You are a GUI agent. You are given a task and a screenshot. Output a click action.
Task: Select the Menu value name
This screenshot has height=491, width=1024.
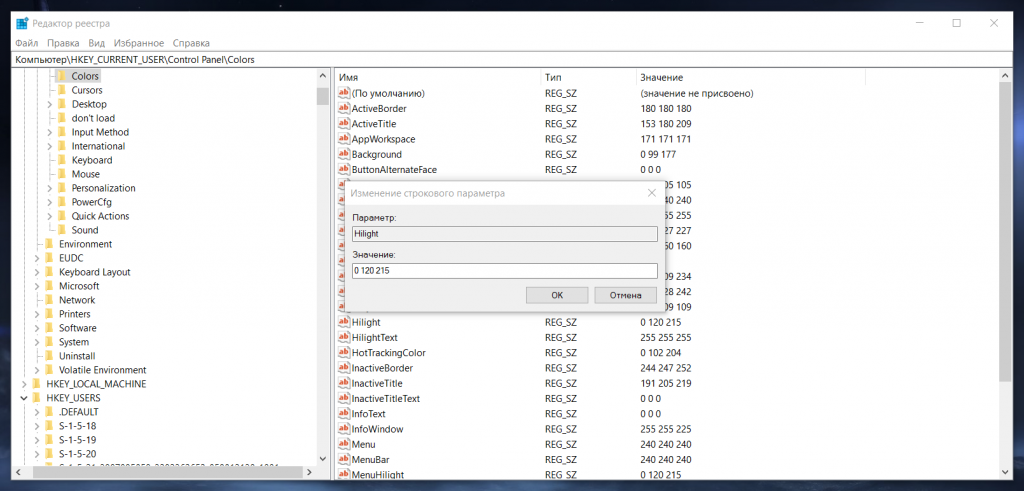point(363,444)
